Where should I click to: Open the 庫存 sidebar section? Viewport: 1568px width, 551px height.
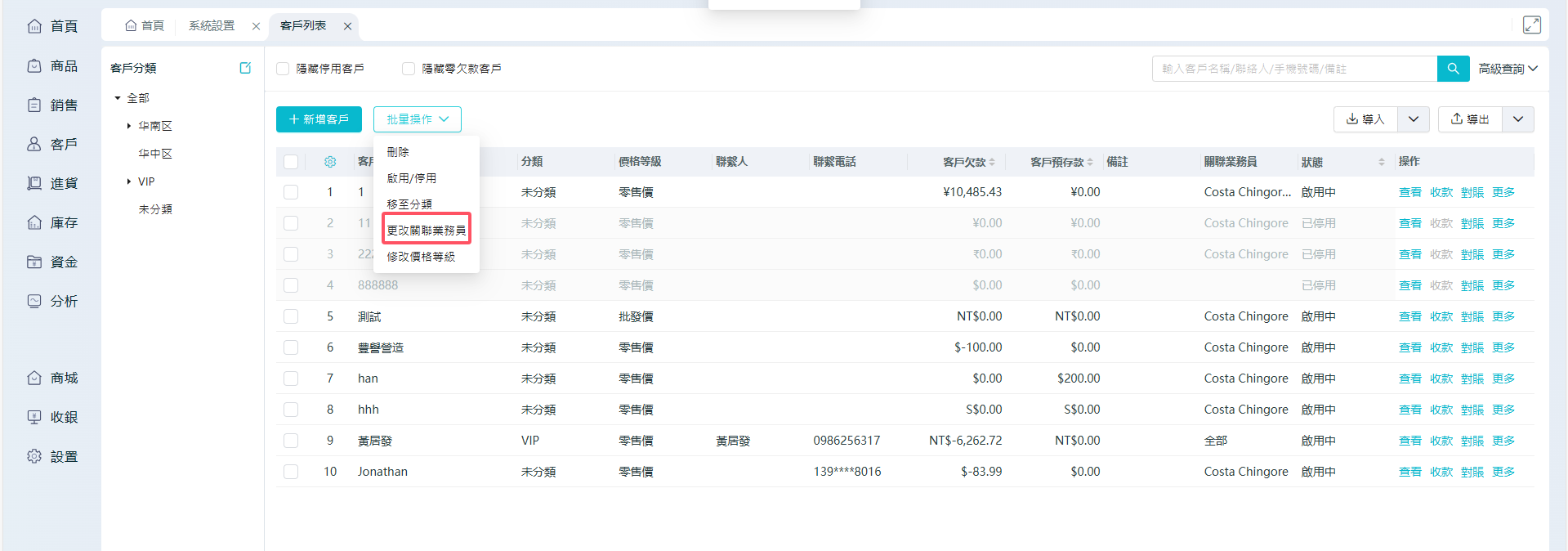(x=53, y=223)
